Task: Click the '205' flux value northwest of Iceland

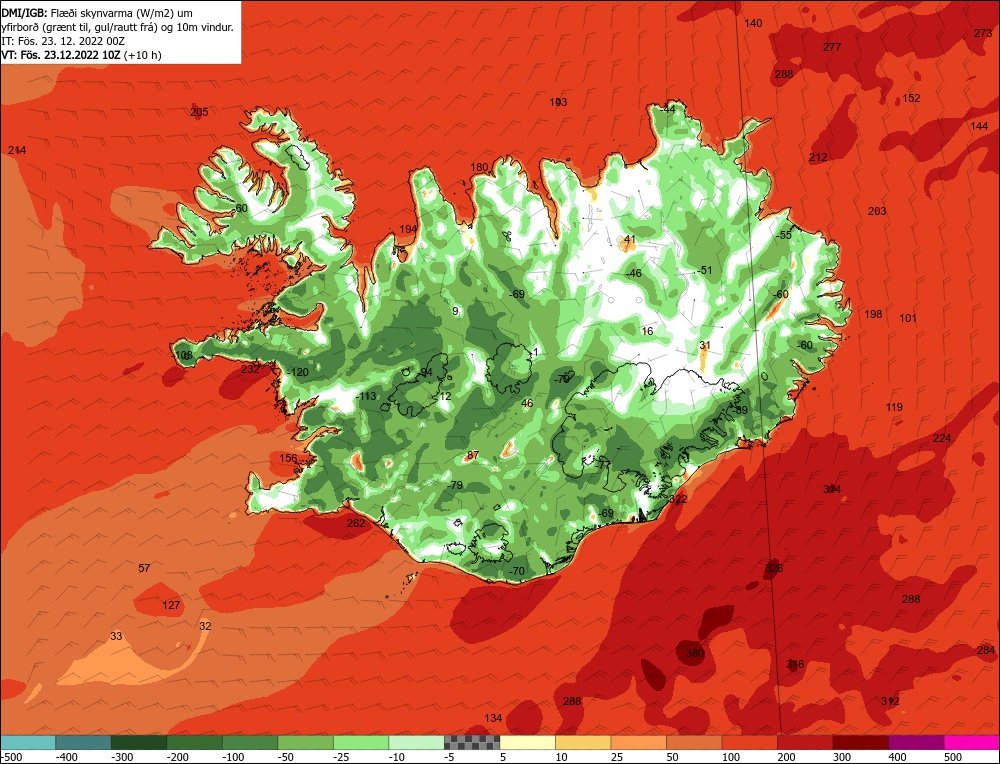Action: coord(199,112)
